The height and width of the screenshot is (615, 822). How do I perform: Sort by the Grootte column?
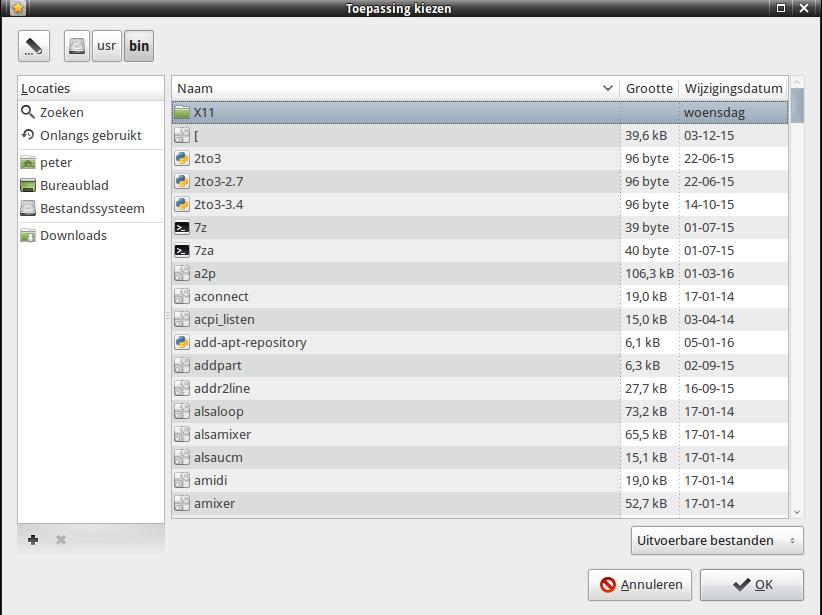click(x=649, y=88)
